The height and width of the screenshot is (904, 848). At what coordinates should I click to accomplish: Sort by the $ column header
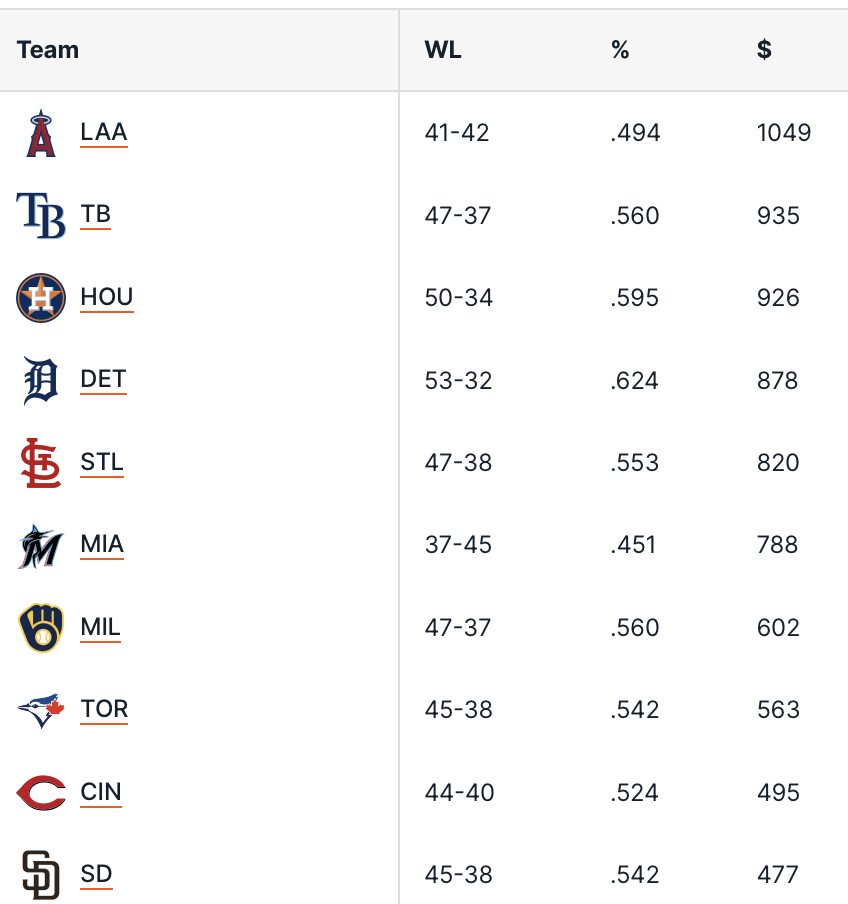coord(764,50)
